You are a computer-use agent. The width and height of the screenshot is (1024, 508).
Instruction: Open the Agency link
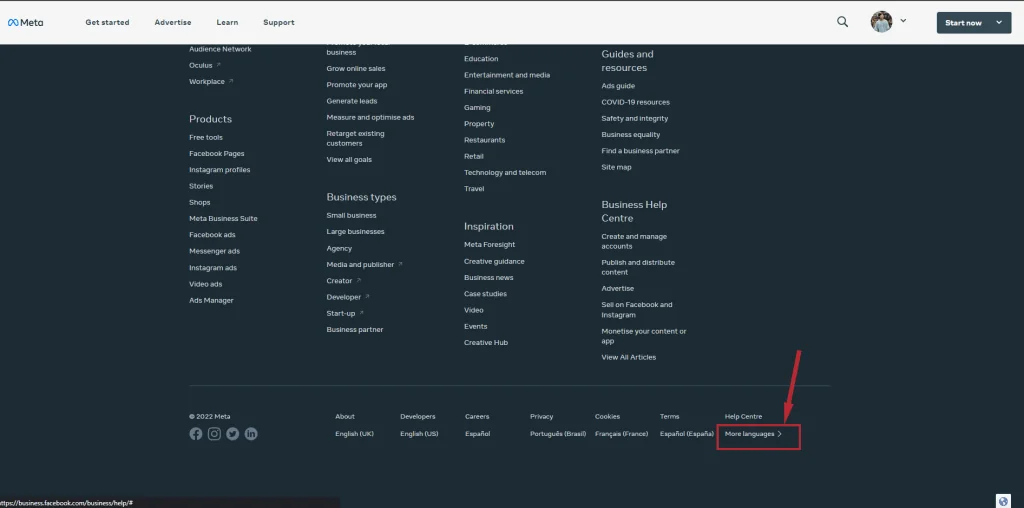[x=339, y=249]
